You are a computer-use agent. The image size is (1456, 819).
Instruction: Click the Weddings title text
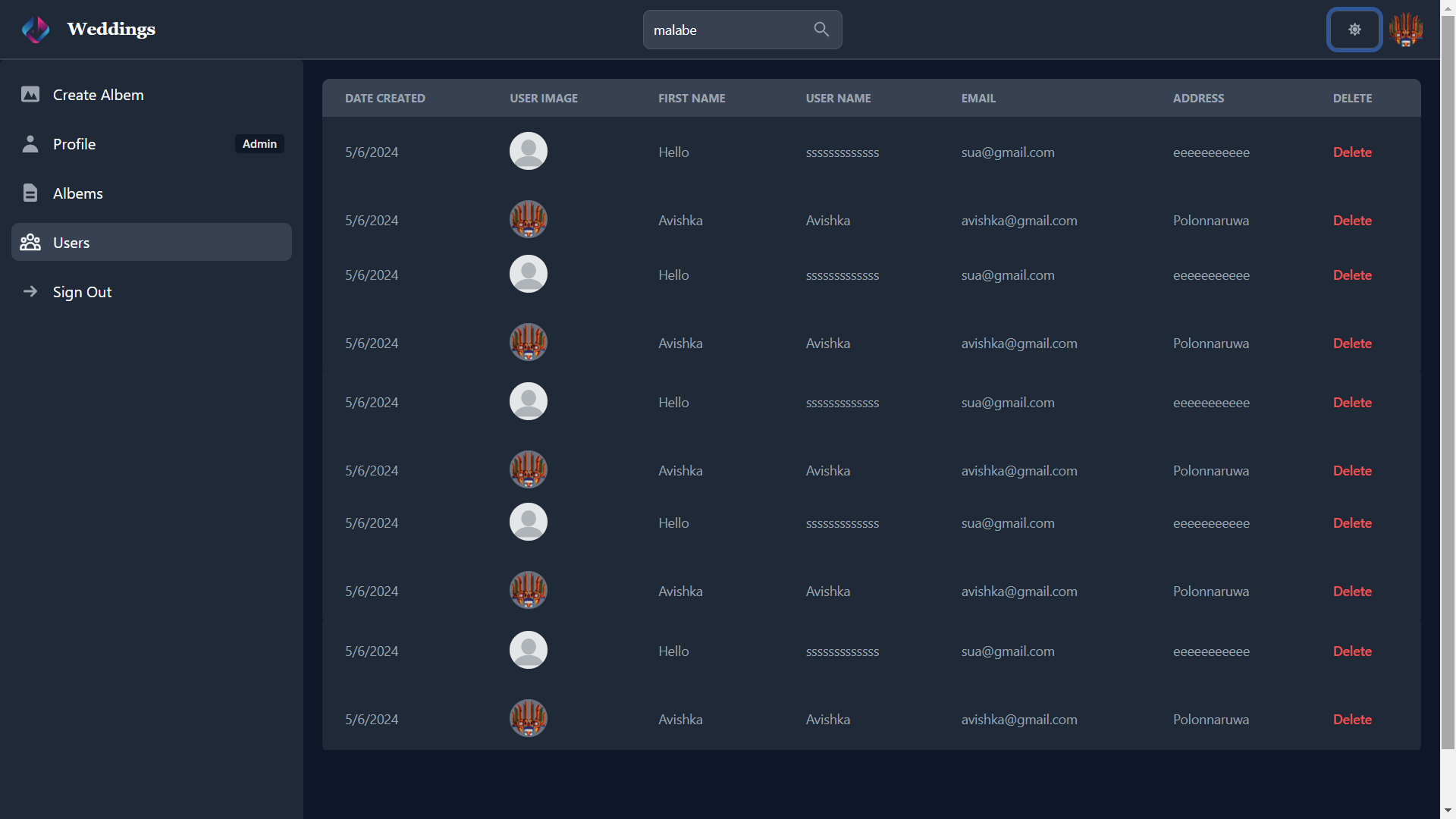(111, 29)
